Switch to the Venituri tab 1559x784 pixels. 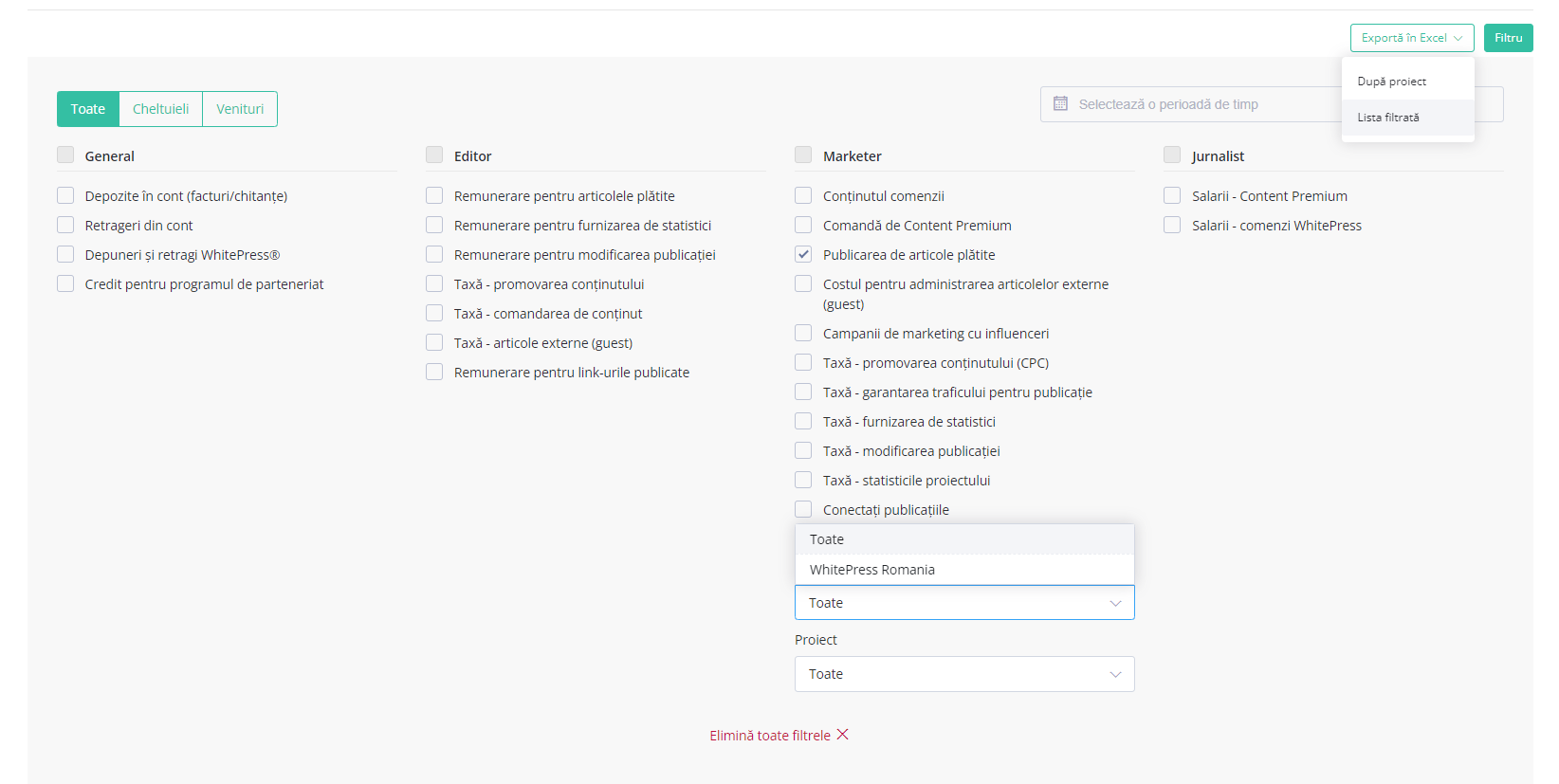240,109
